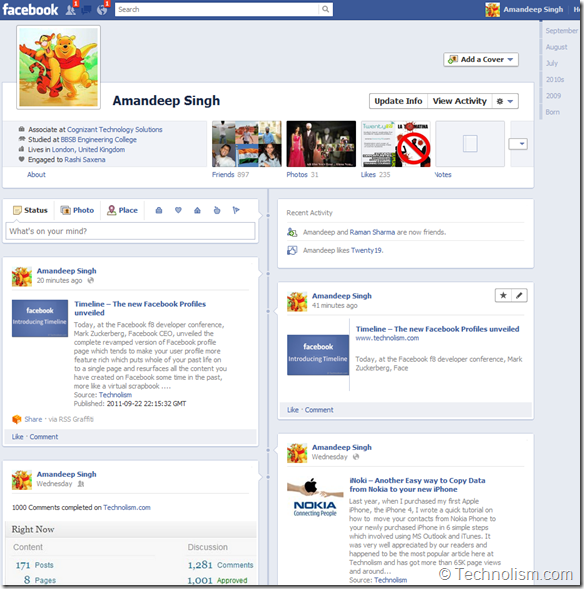Jump to Born in the timeline
The width and height of the screenshot is (584, 589).
tap(552, 112)
